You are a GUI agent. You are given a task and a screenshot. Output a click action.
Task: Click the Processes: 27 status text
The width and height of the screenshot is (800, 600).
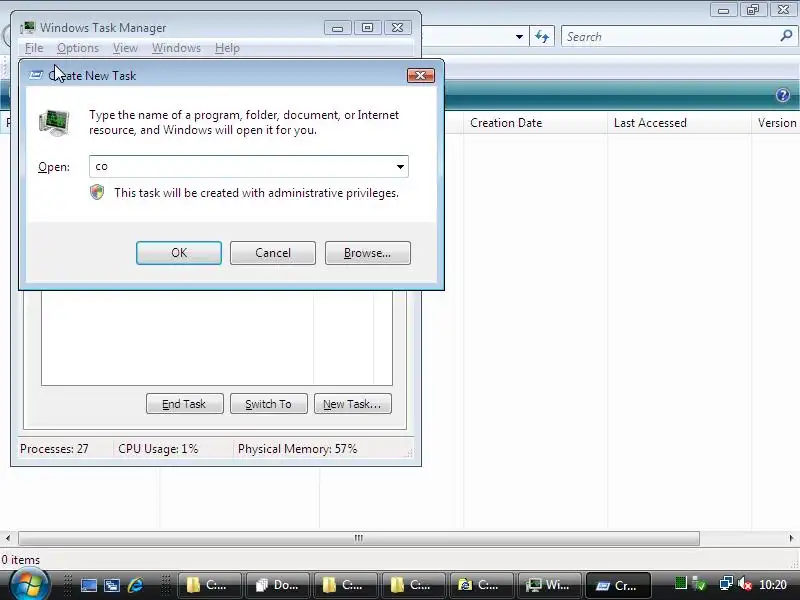[x=54, y=449]
